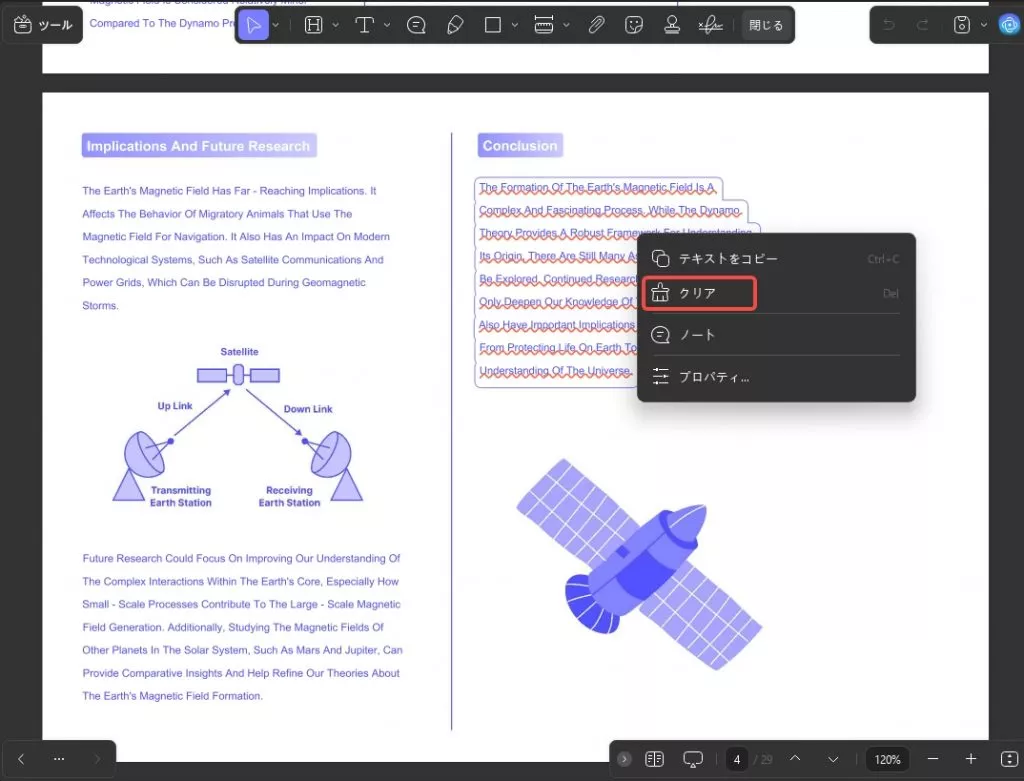The image size is (1024, 781).
Task: Click the 'Receiving Earth Station' label
Action: point(289,496)
